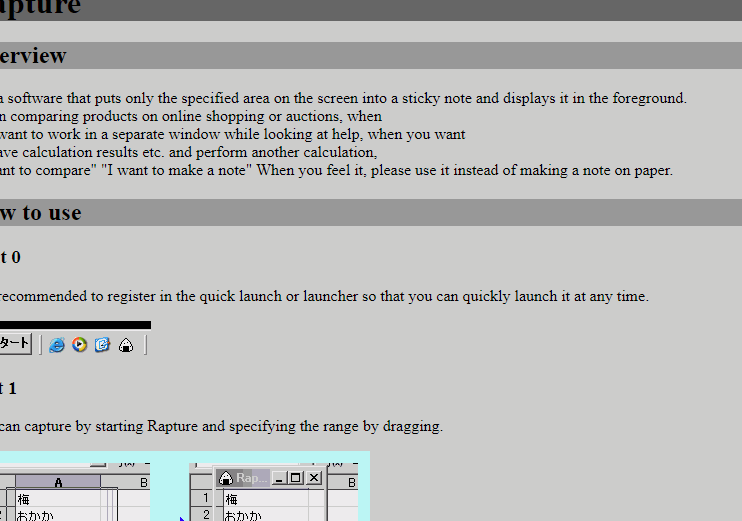Select column A header in the left spreadsheet

(58, 482)
